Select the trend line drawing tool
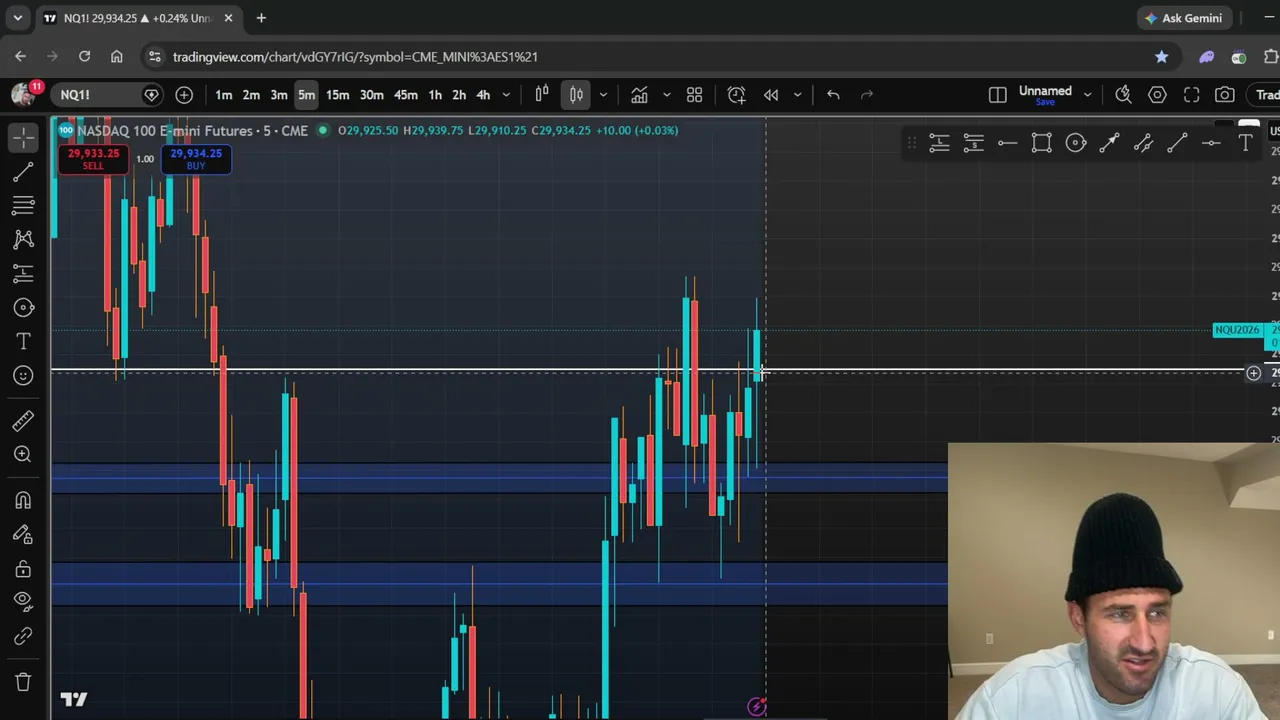The image size is (1280, 720). [x=23, y=172]
